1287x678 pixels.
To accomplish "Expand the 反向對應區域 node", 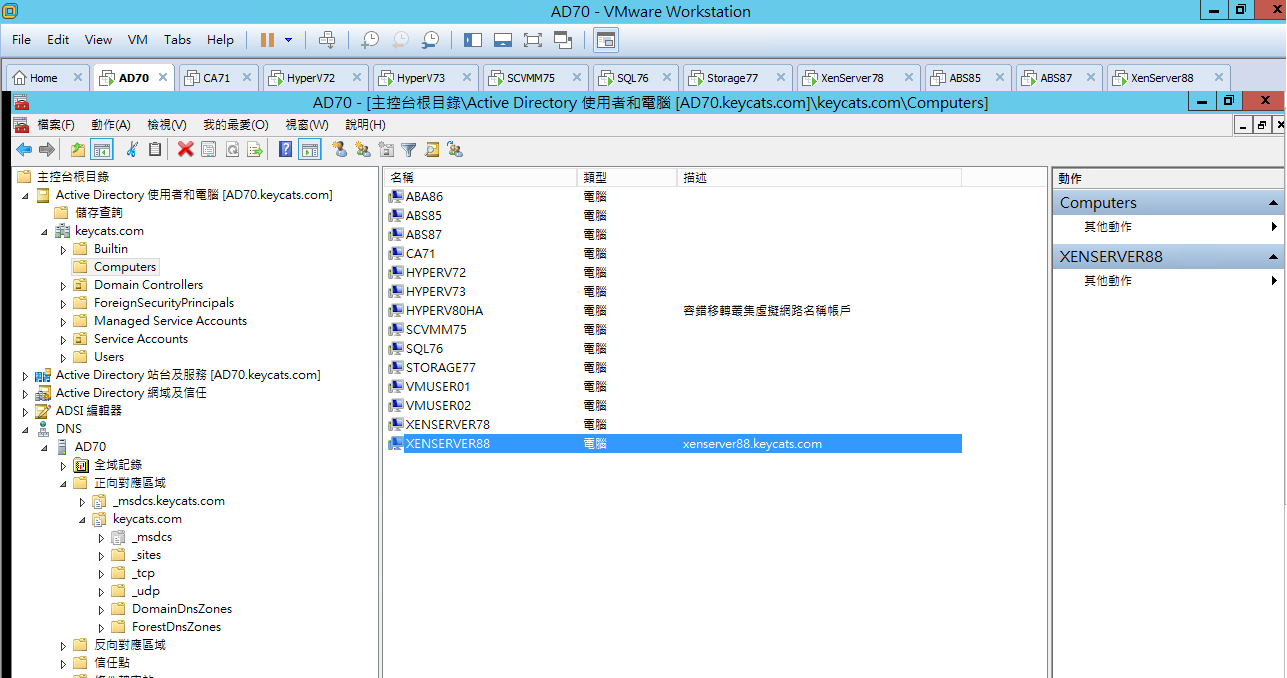I will click(x=63, y=645).
